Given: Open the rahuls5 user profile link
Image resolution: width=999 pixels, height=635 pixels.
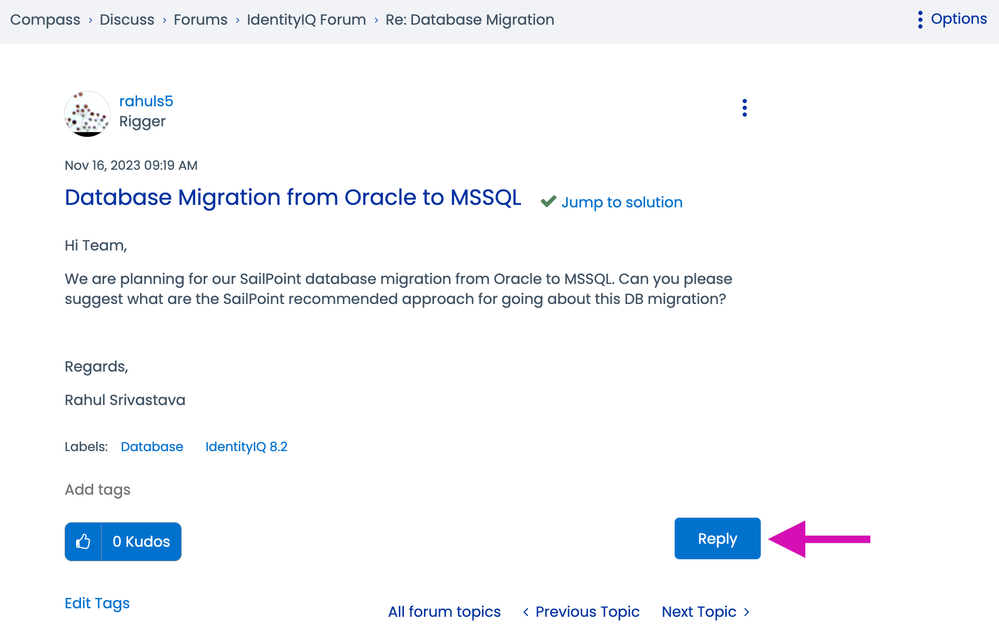Looking at the screenshot, I should (x=146, y=101).
